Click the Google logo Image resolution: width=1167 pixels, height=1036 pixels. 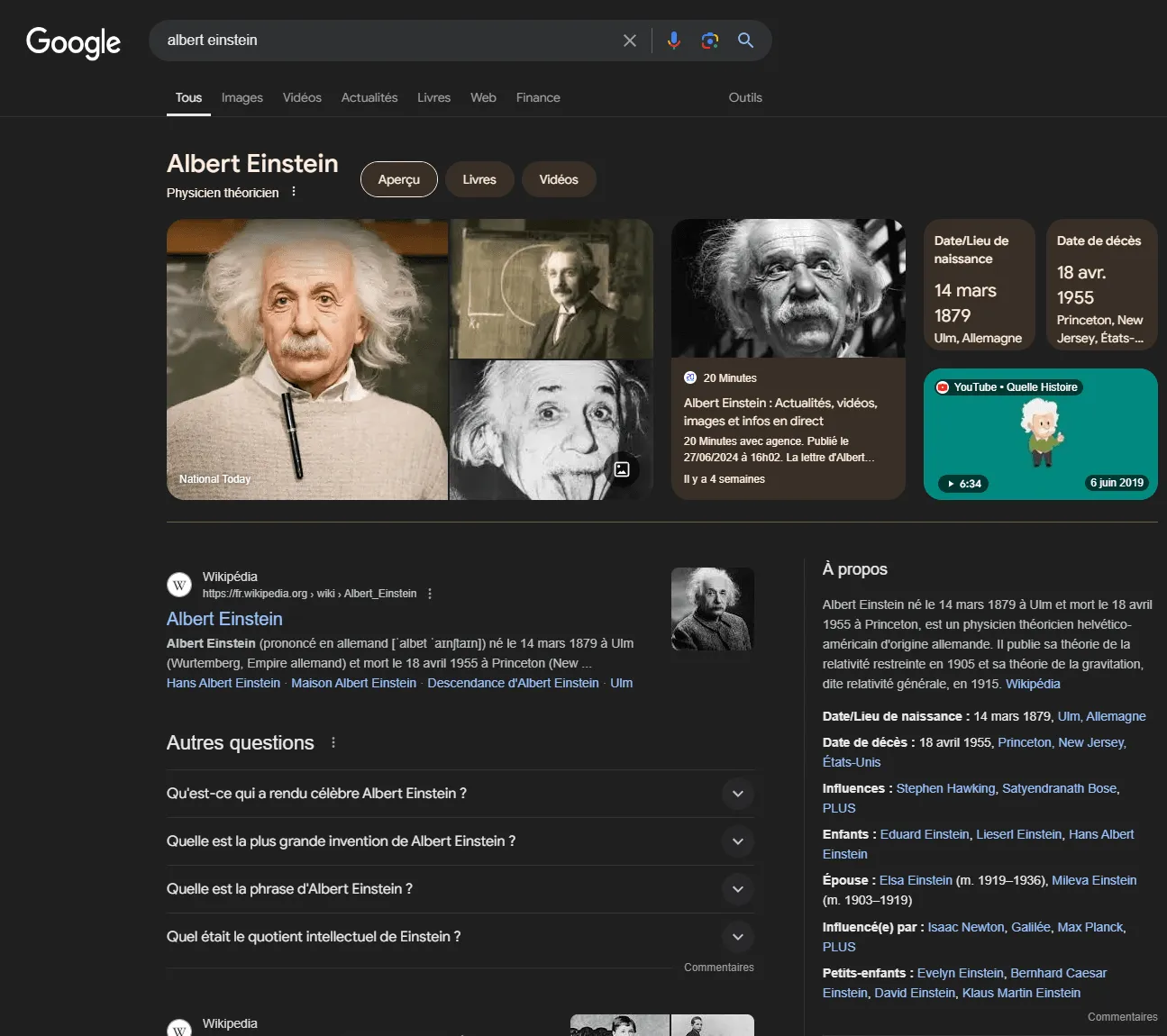pyautogui.click(x=73, y=41)
